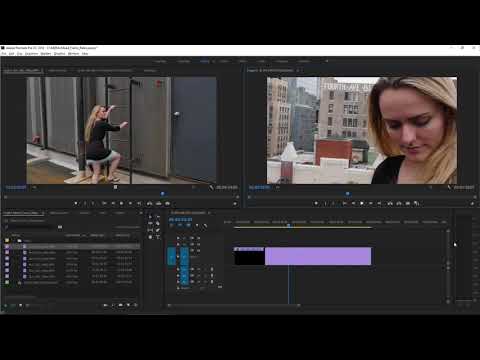Solo the A1 audio track
Image resolution: width=480 pixels, height=360 pixels.
click(x=204, y=269)
